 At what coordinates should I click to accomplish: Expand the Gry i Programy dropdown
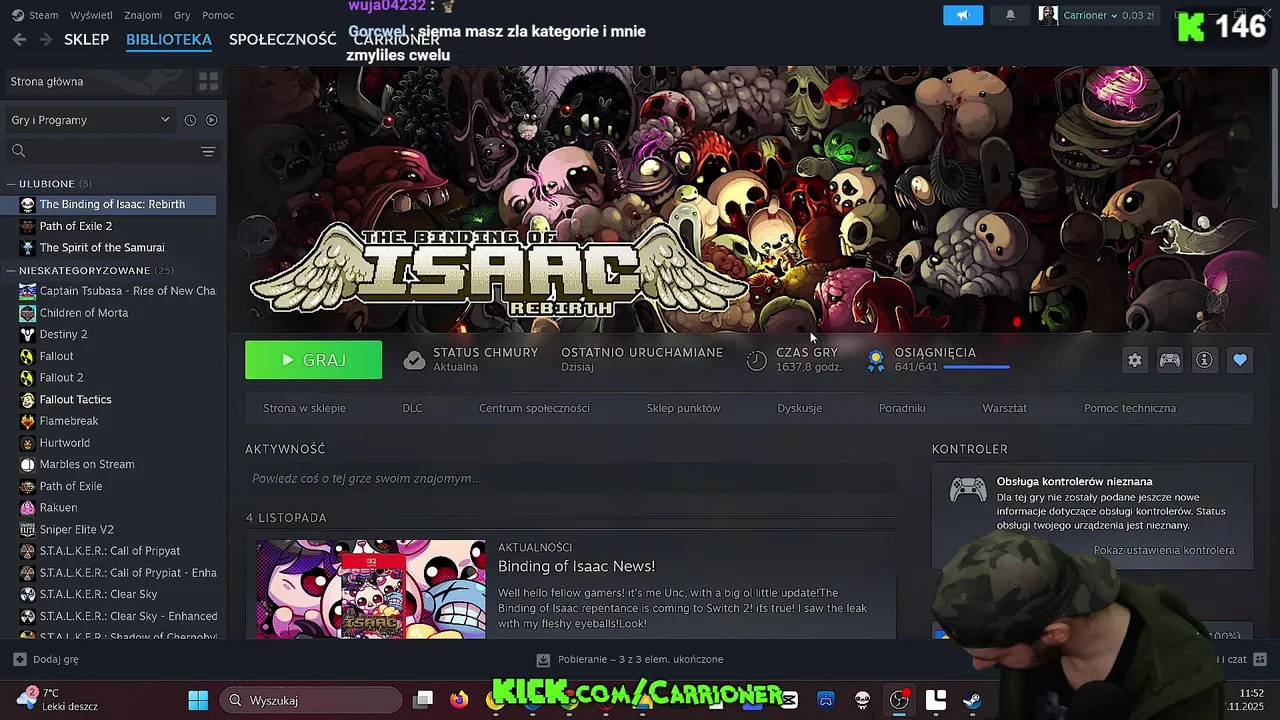(x=90, y=120)
